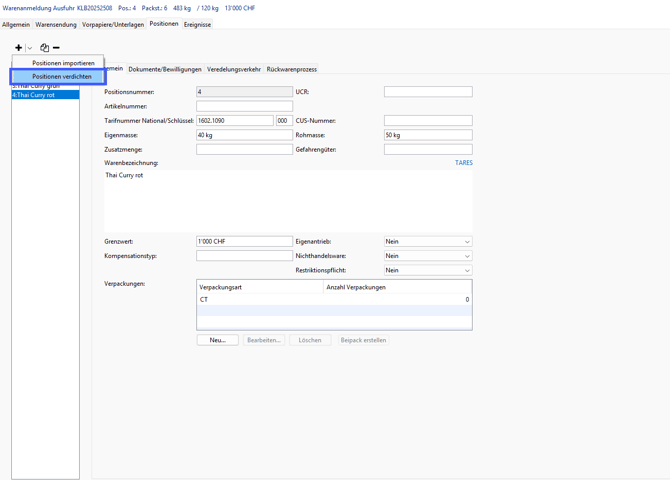
Task: Click the Gefahrengüter input field
Action: click(428, 149)
